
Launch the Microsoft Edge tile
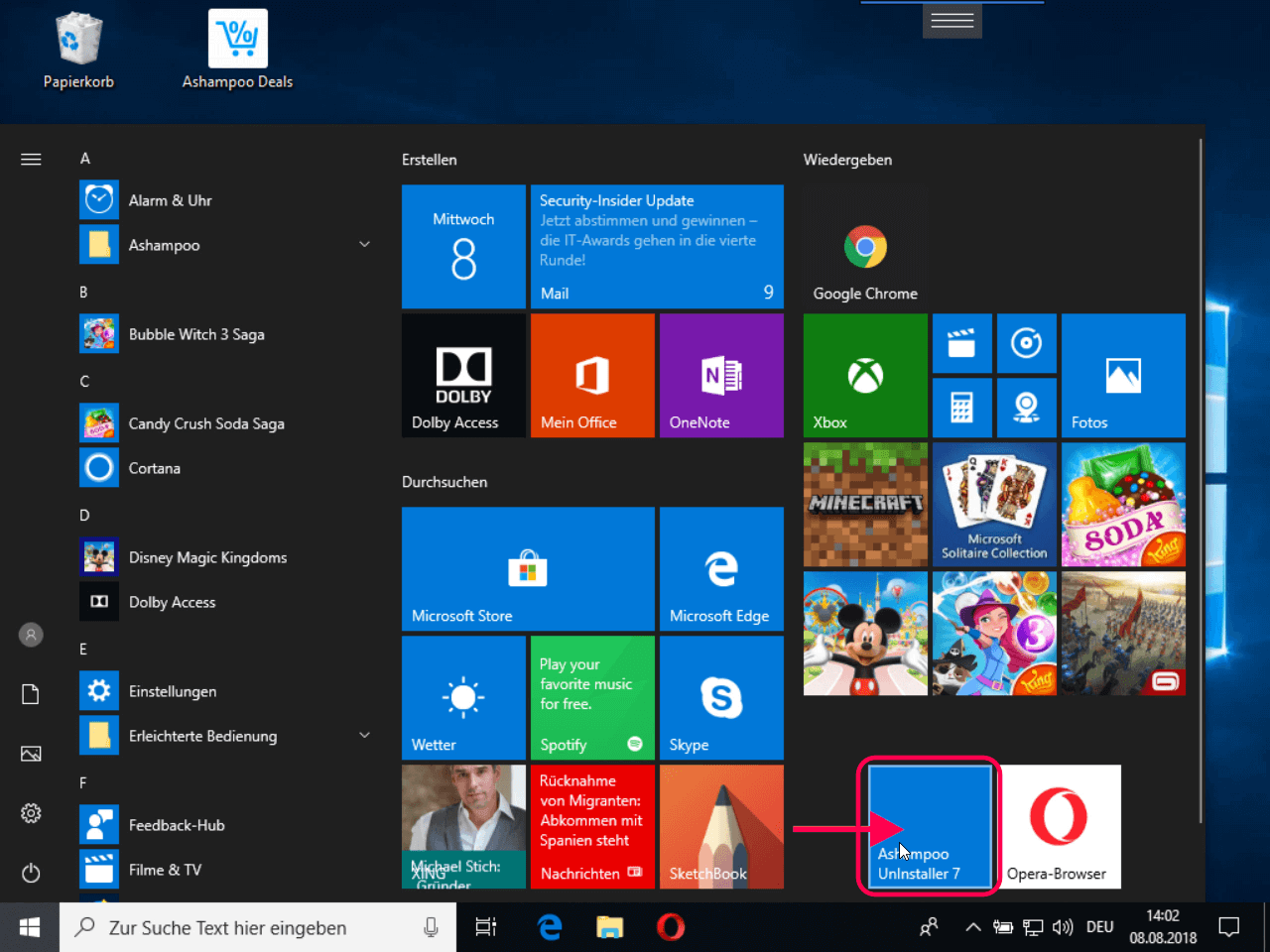721,569
